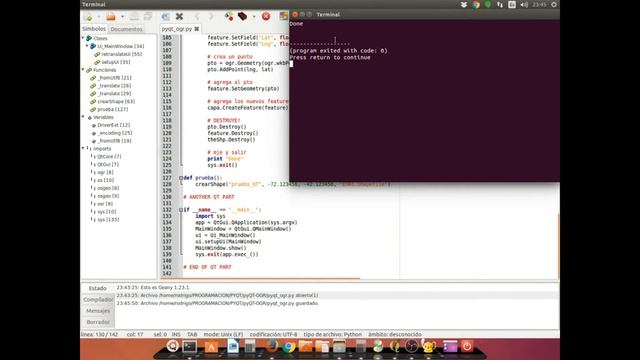Switch to the Símbolos sidebar tab

coord(94,29)
